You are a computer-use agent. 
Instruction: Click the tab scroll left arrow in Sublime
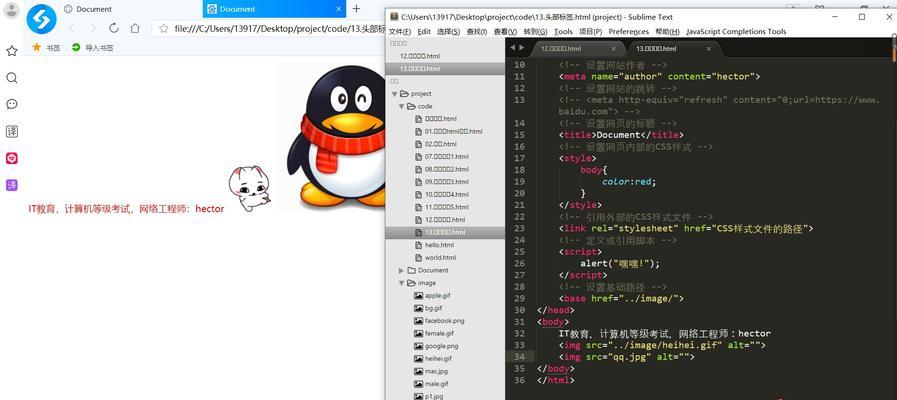[512, 47]
